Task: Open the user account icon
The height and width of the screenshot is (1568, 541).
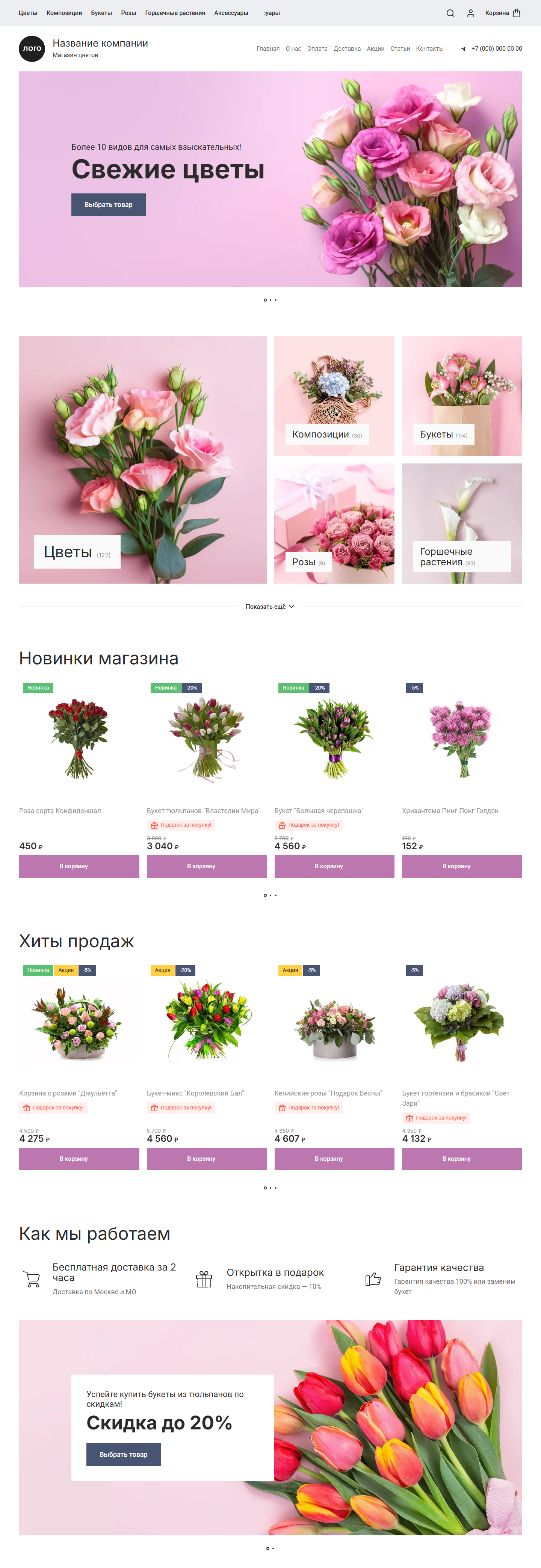Action: [470, 13]
